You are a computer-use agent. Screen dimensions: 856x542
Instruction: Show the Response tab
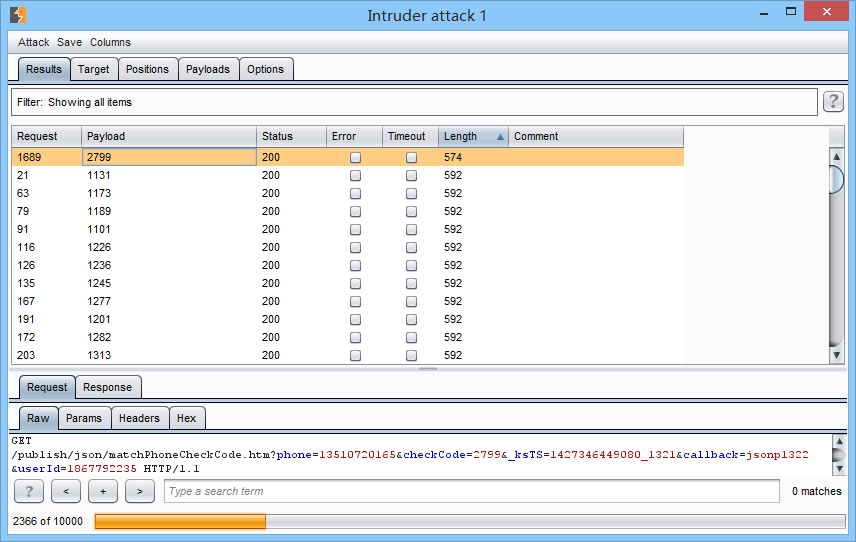[108, 387]
